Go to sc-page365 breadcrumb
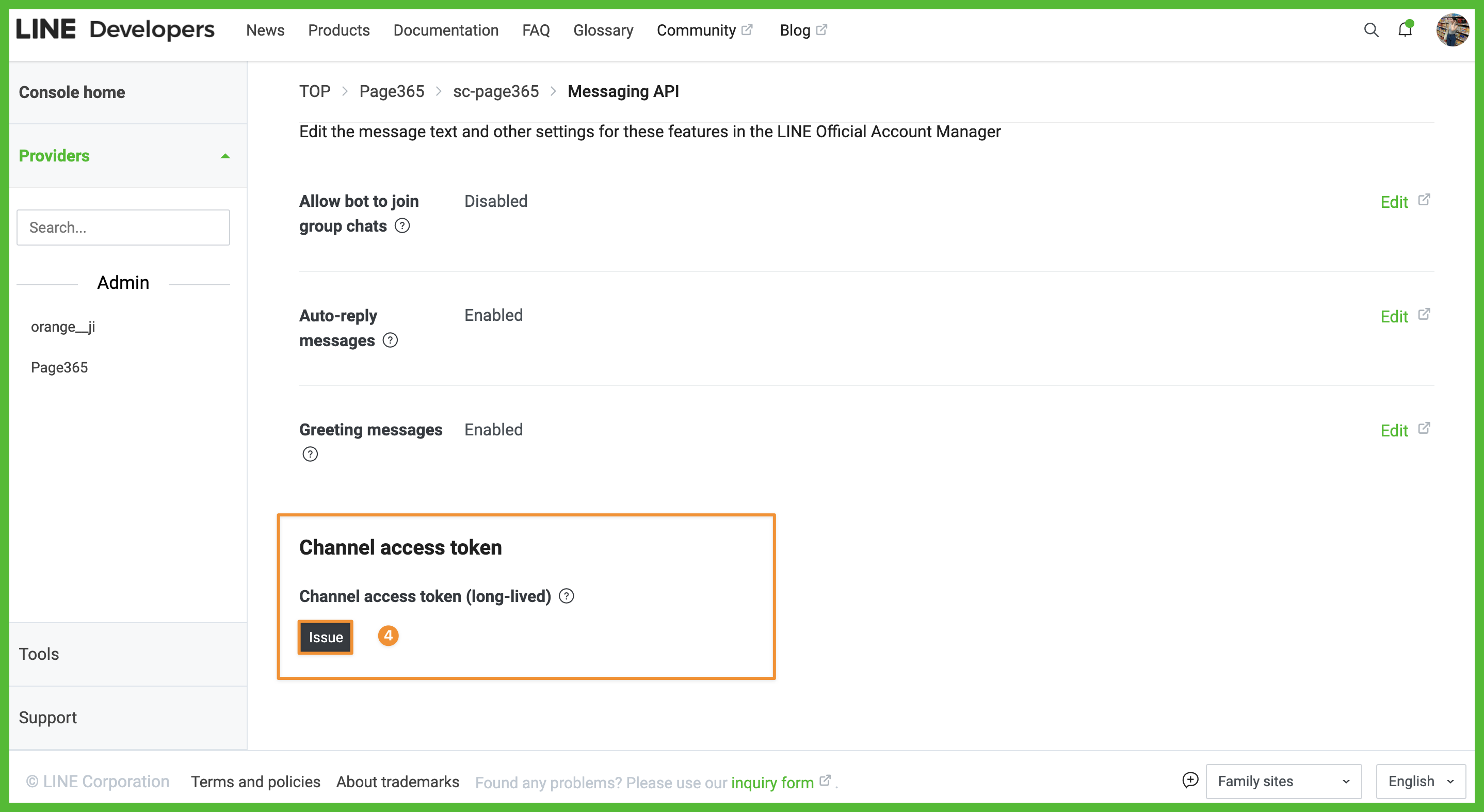This screenshot has height=812, width=1484. (496, 91)
